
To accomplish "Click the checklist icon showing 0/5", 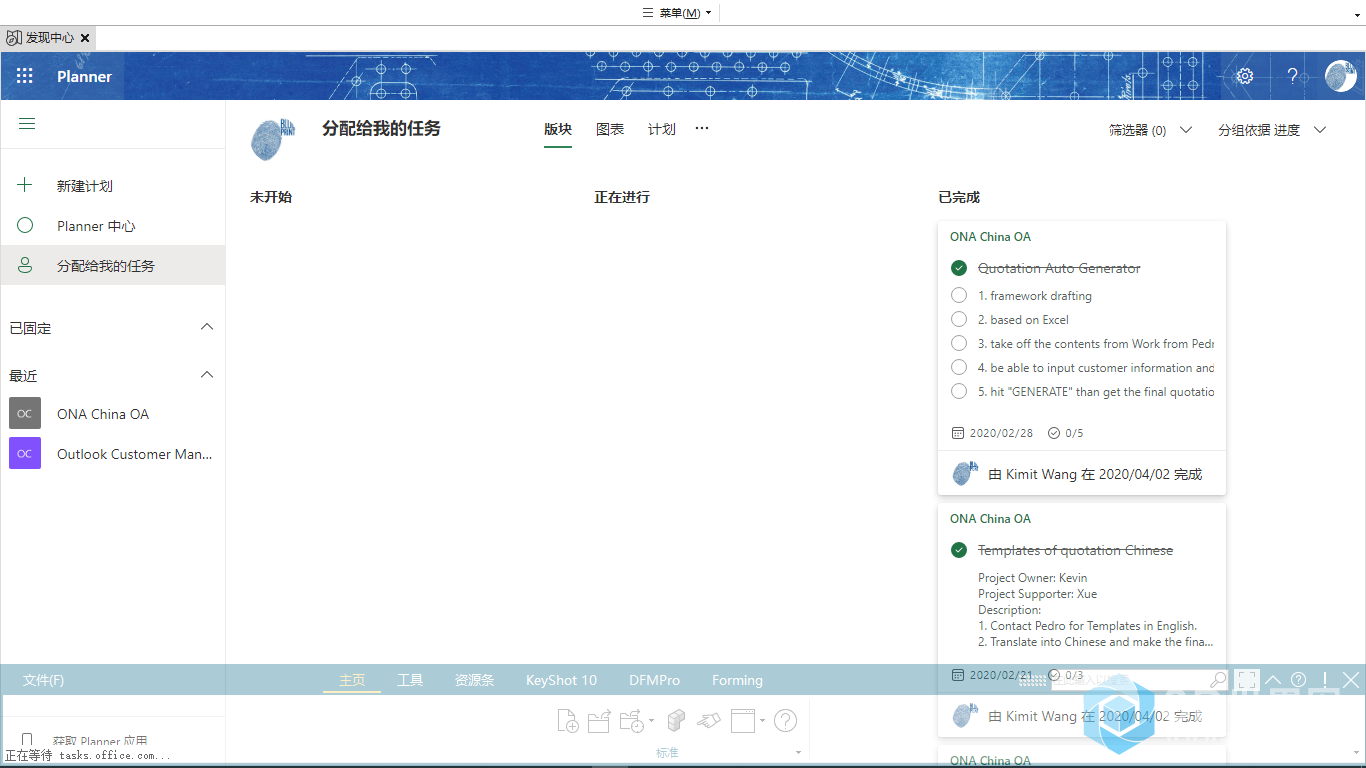I will tap(1054, 433).
